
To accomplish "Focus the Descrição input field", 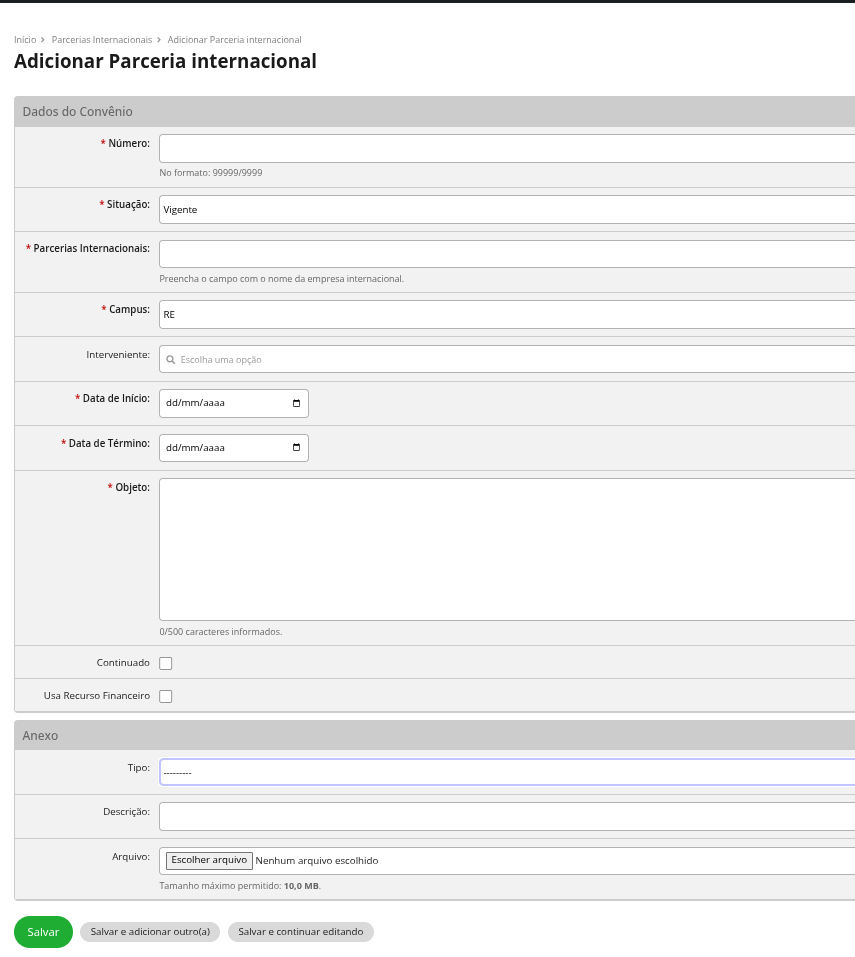I will [x=507, y=817].
